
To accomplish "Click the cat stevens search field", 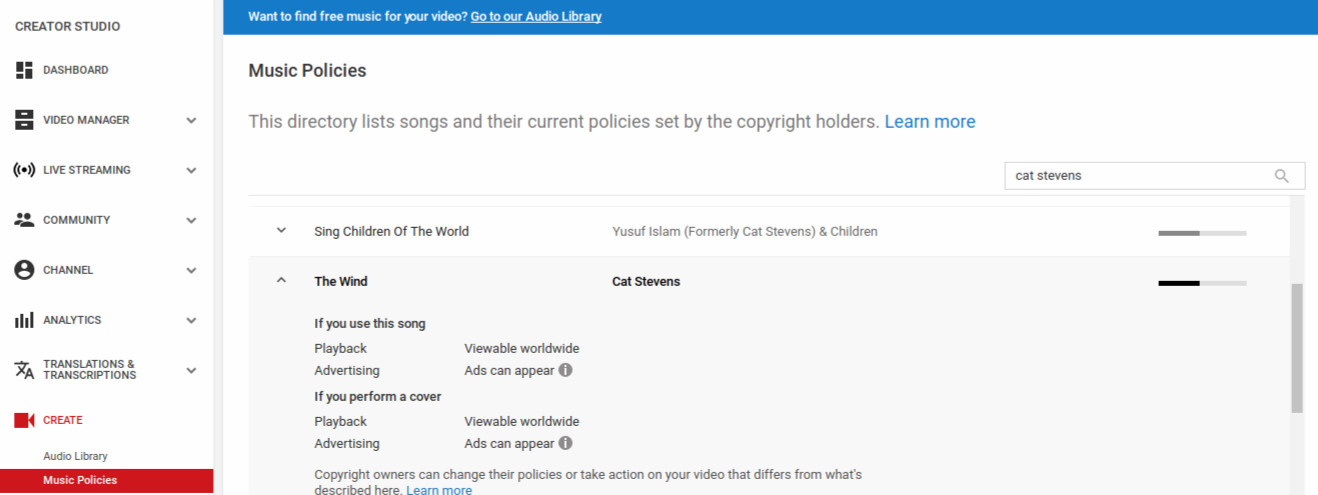I will point(1138,176).
